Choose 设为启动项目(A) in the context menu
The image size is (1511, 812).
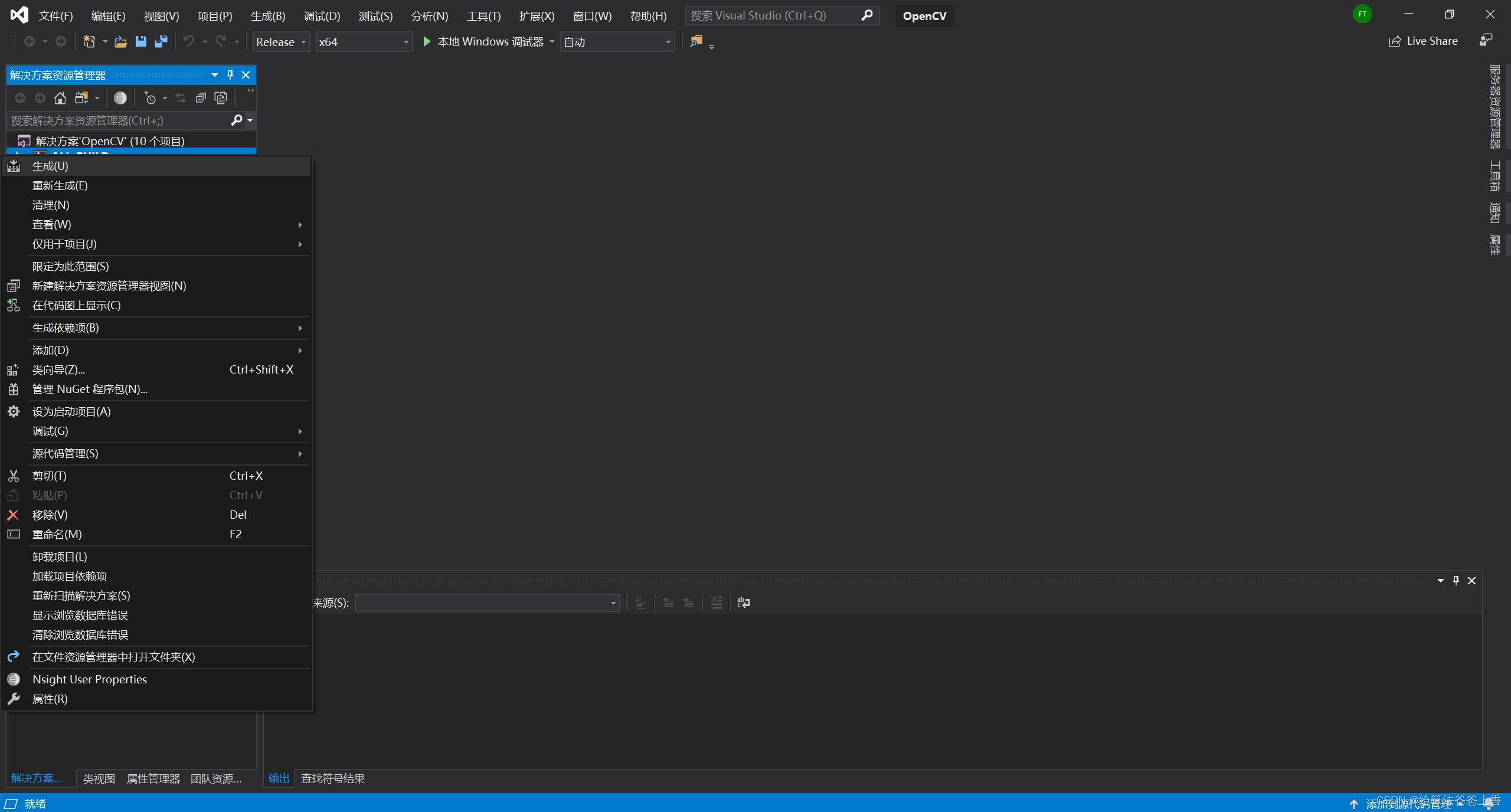tap(156, 411)
